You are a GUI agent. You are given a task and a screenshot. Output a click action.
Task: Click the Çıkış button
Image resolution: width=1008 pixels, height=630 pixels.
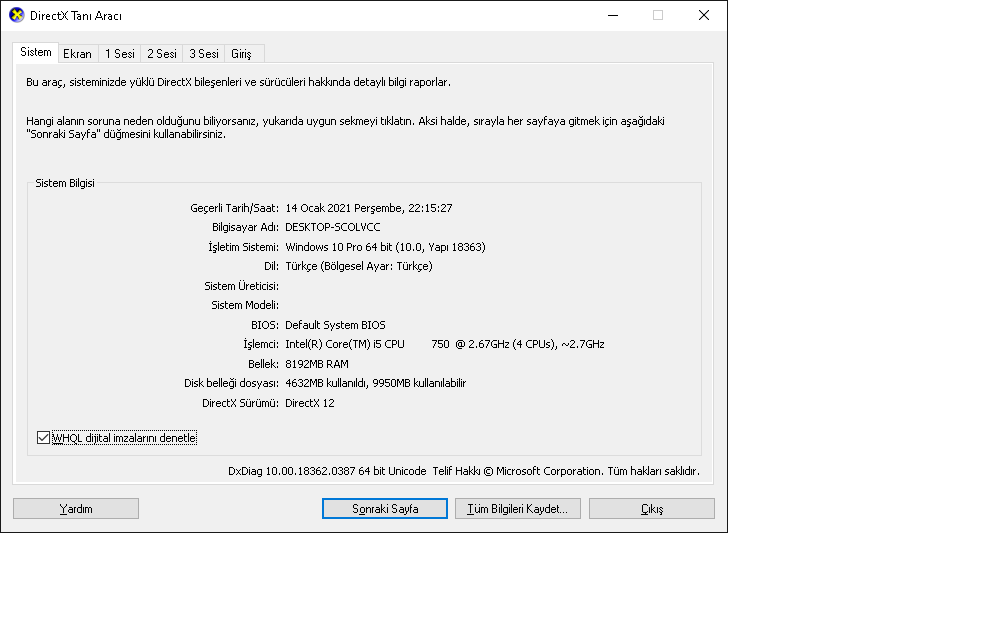(x=651, y=508)
